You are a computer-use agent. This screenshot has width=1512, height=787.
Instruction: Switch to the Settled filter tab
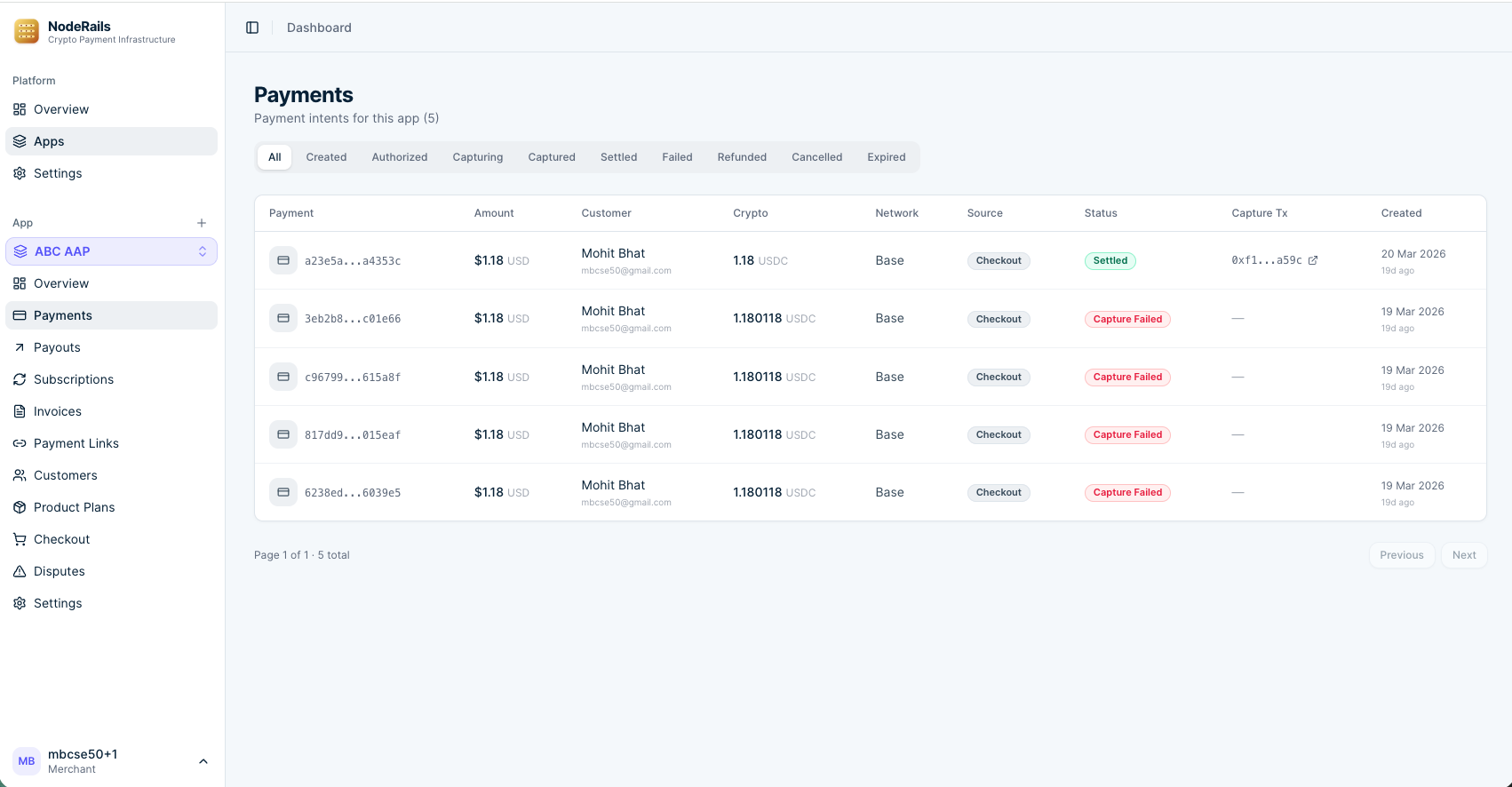coord(618,157)
